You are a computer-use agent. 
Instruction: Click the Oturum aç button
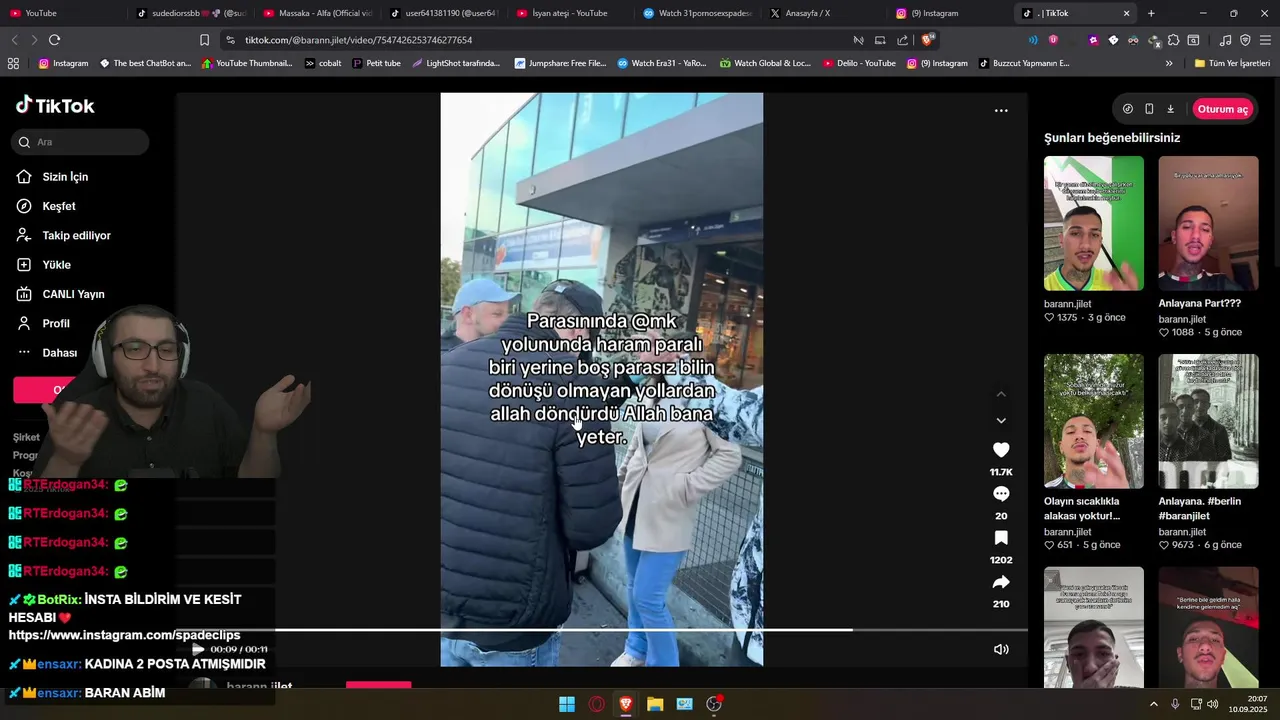pyautogui.click(x=1223, y=109)
